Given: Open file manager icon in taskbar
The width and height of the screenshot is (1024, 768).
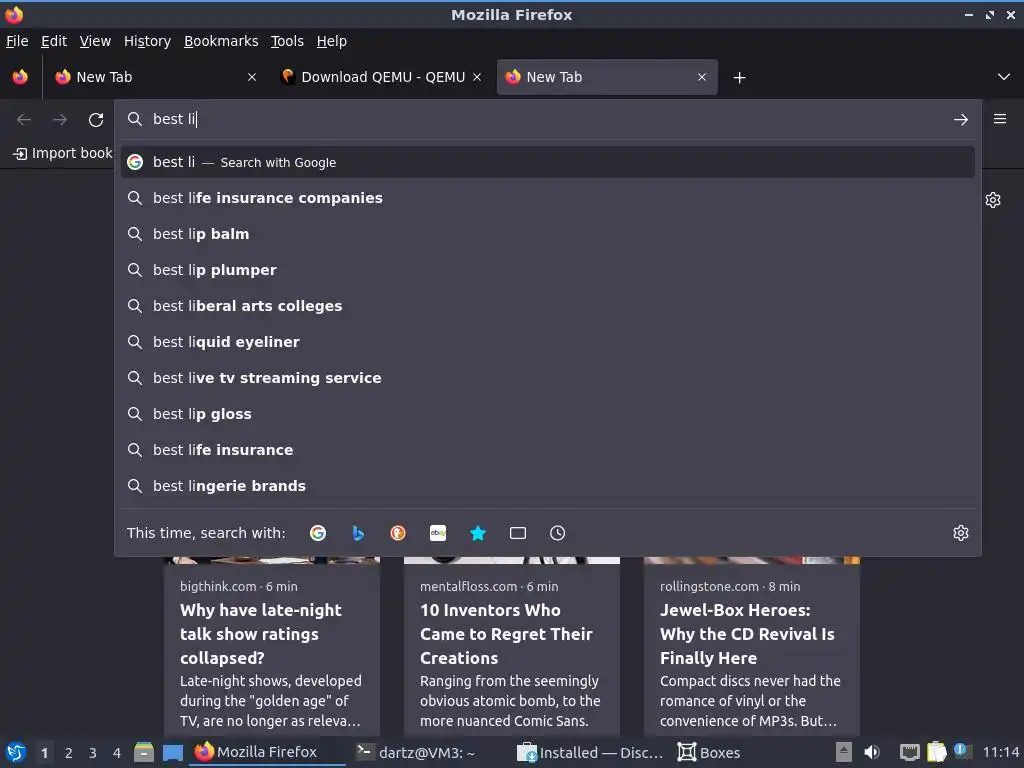Looking at the screenshot, I should point(144,752).
